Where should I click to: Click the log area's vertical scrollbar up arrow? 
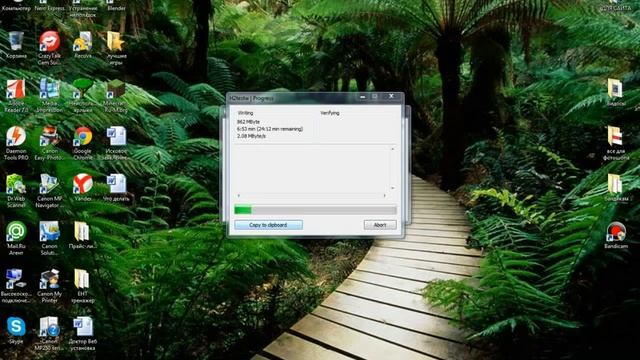[x=392, y=149]
